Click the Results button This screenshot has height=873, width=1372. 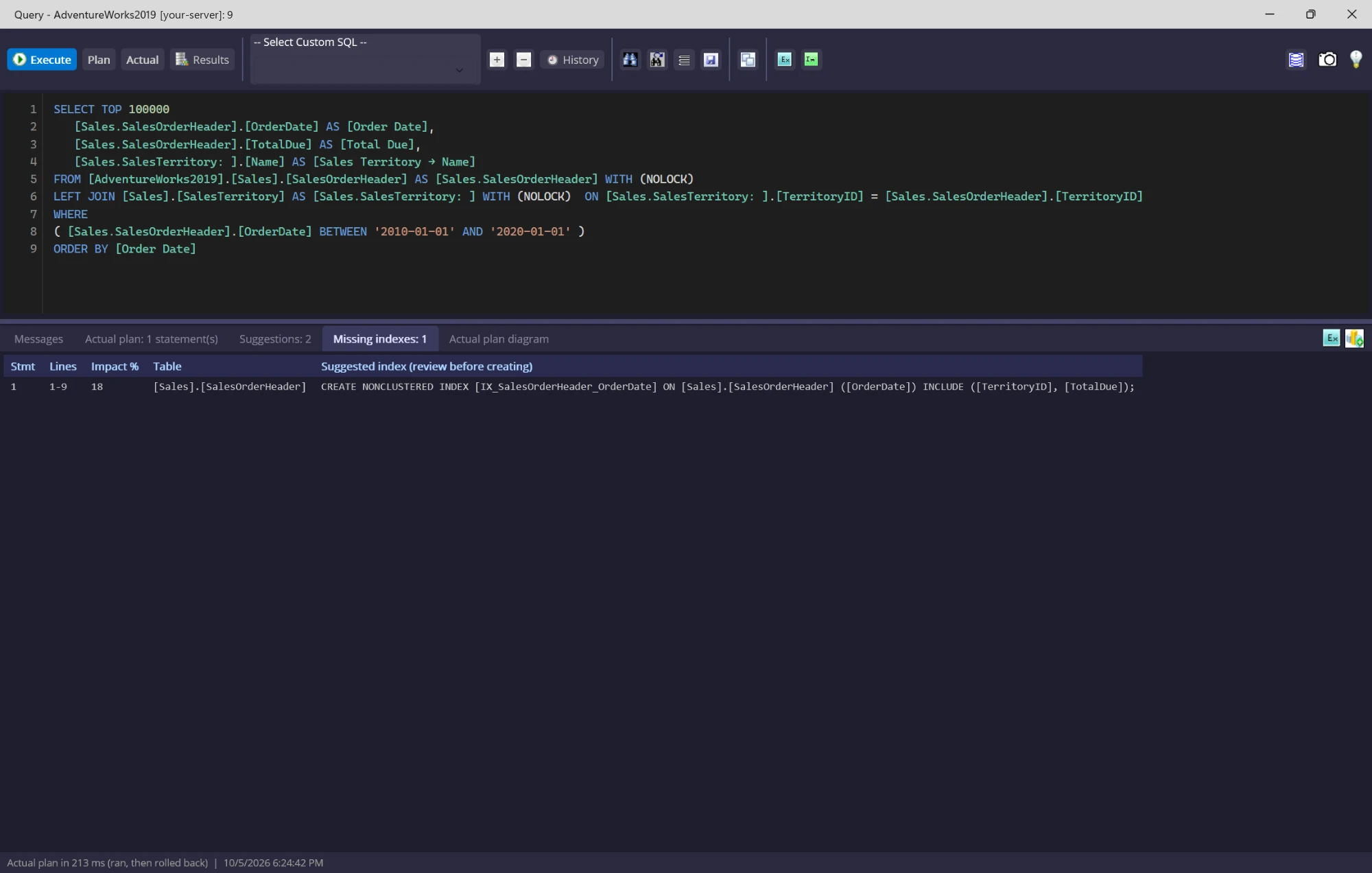click(x=202, y=60)
